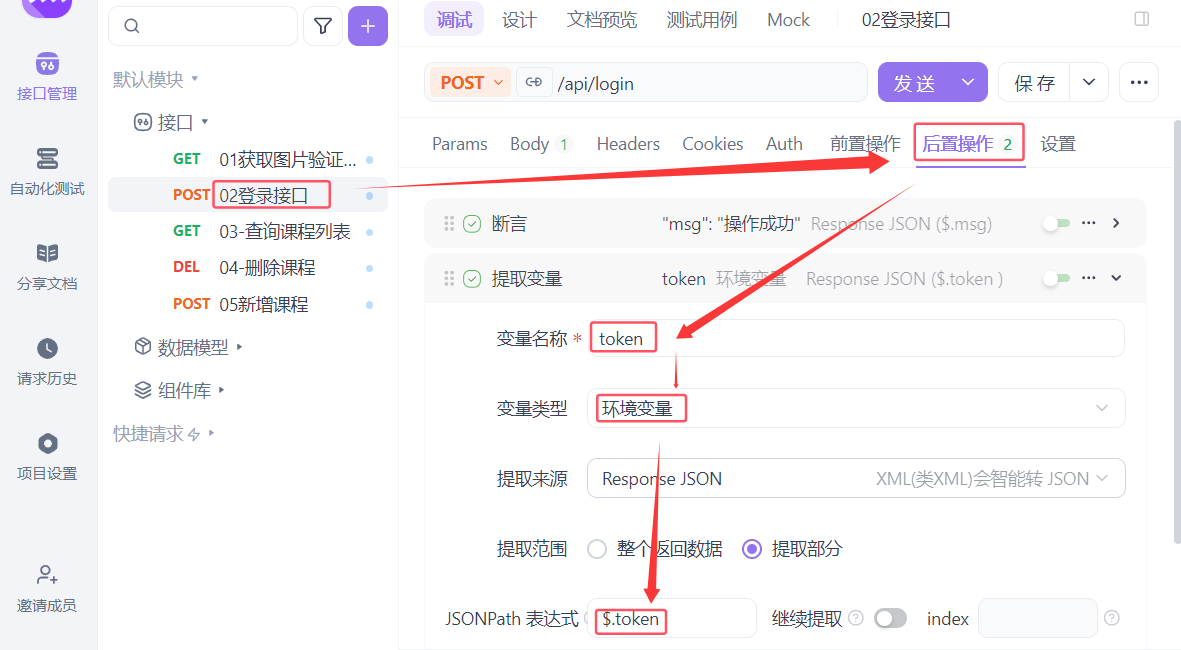The image size is (1181, 650).
Task: Expand the 数据模型 tree node
Action: point(240,346)
